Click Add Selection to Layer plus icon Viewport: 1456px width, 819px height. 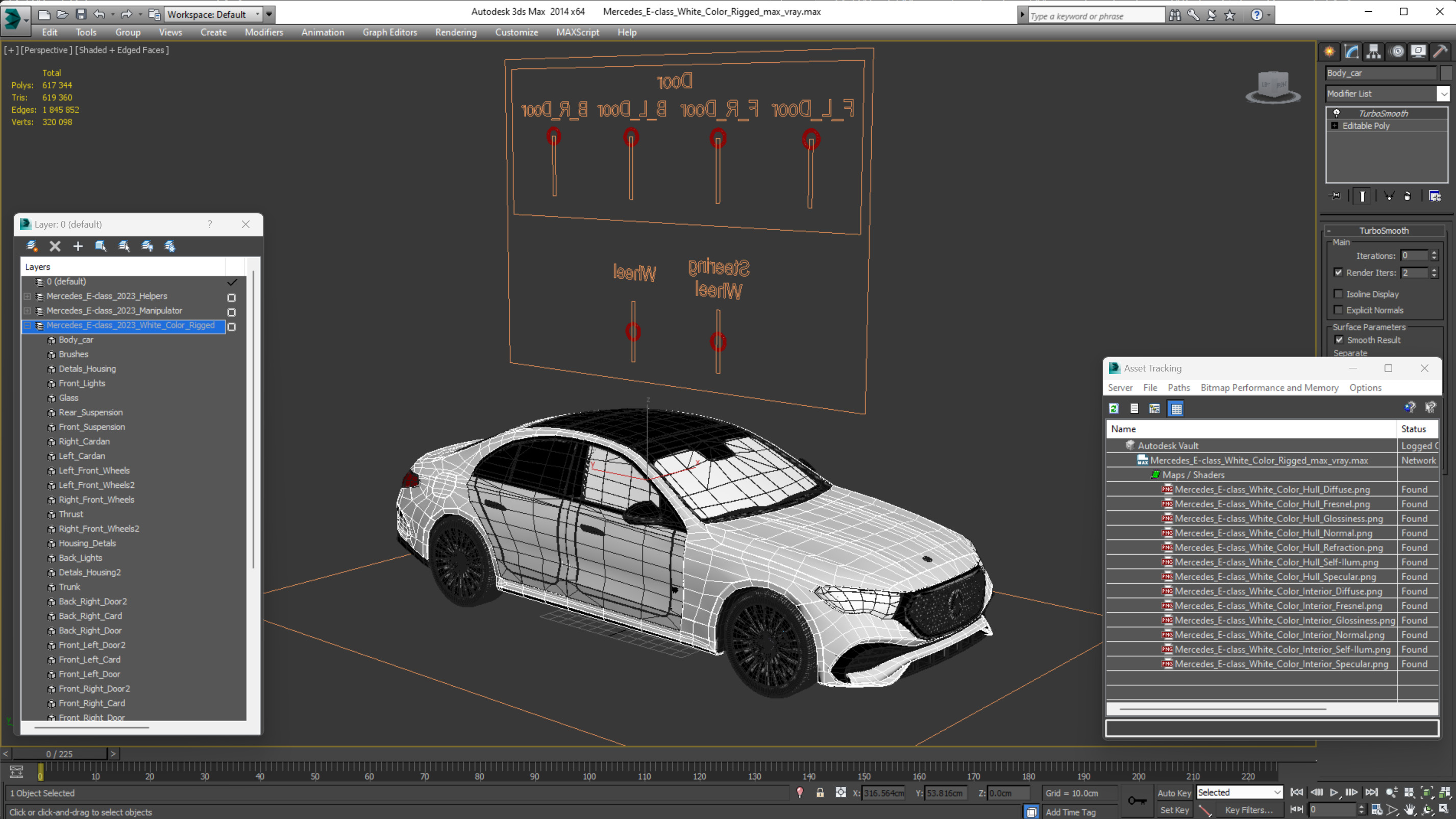click(78, 246)
